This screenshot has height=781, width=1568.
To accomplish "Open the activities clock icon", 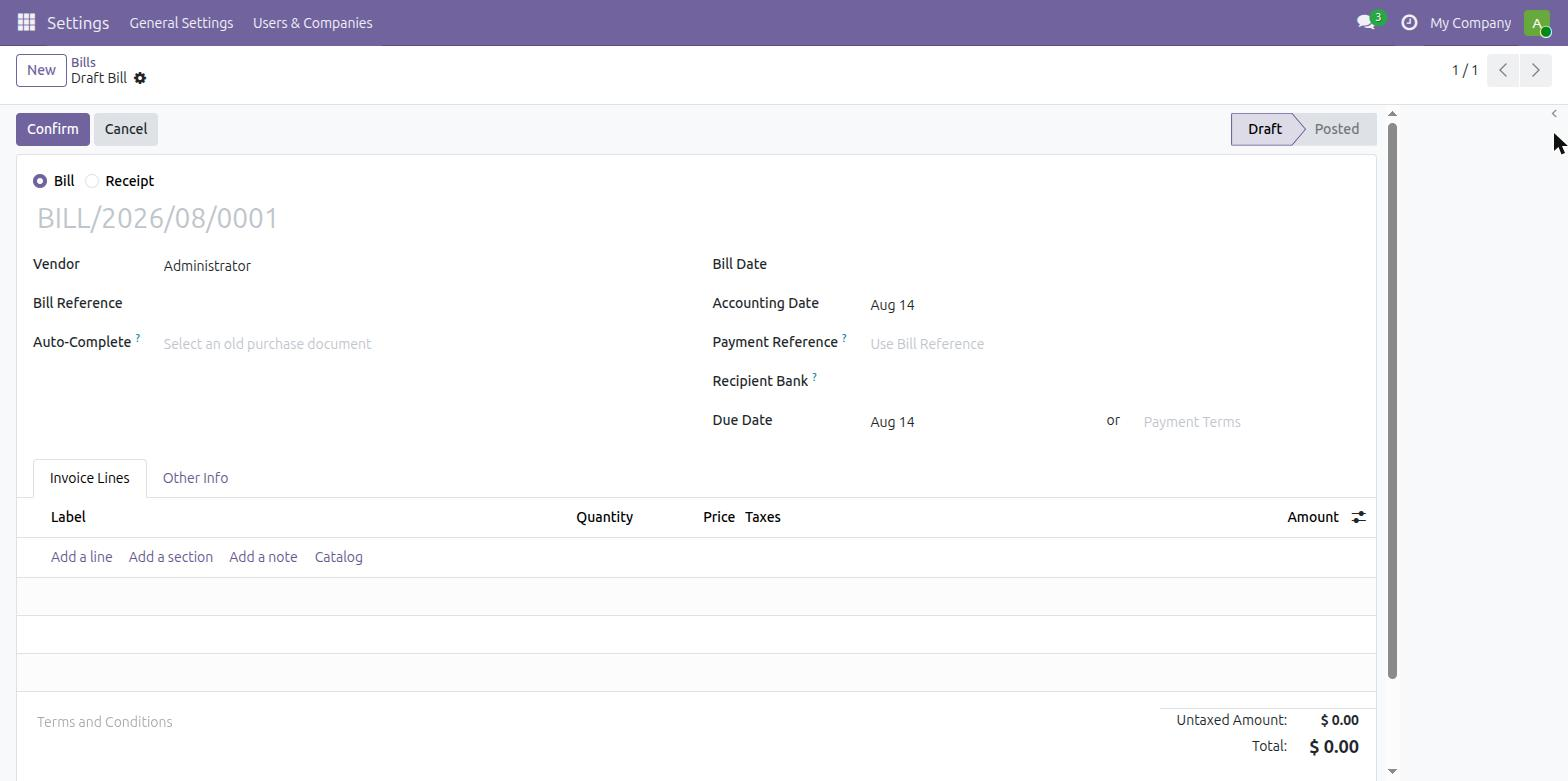I will tap(1409, 22).
